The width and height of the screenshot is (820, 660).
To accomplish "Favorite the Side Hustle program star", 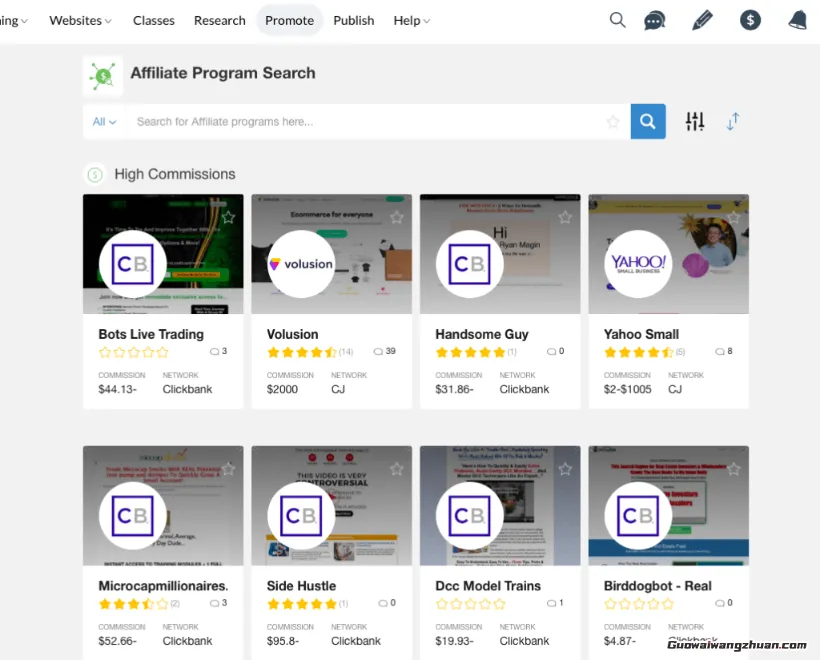I will pyautogui.click(x=397, y=469).
